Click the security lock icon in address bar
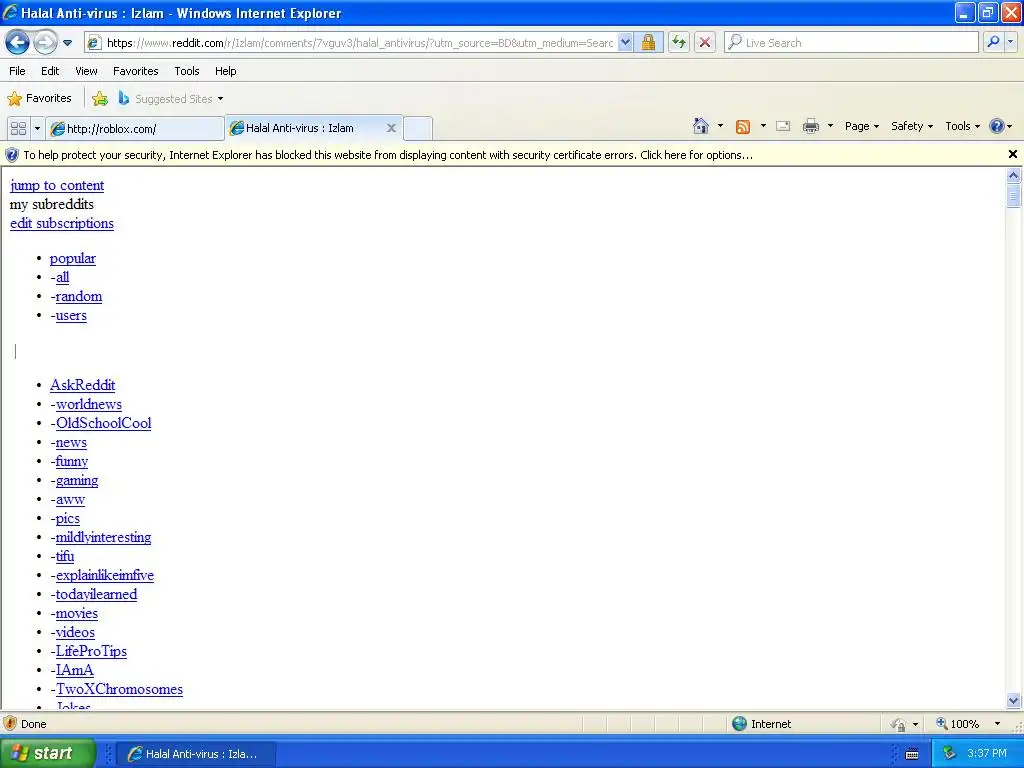The image size is (1024, 768). [648, 42]
